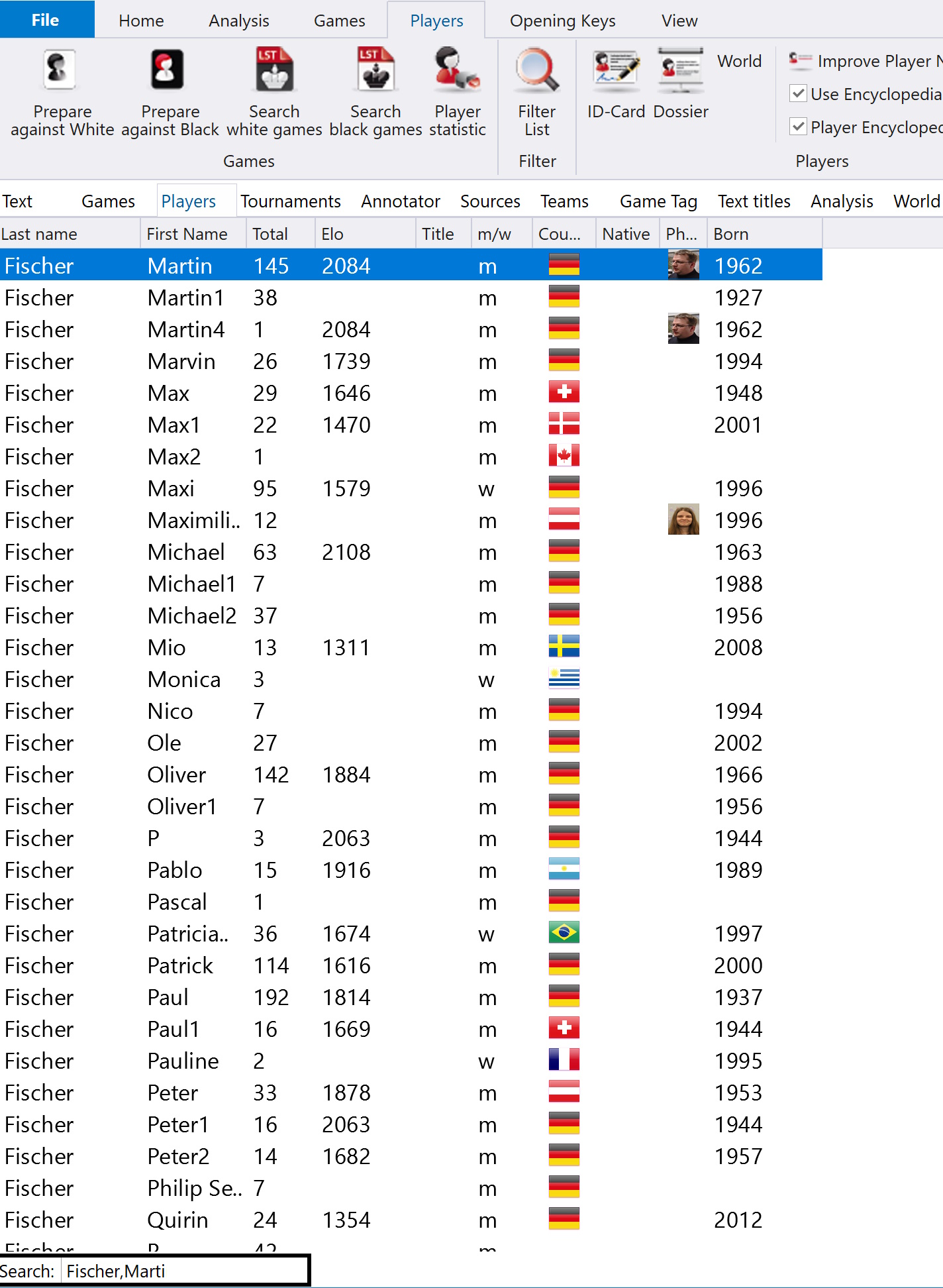Sort by Last name column header
This screenshot has height=1288, width=943.
point(70,234)
